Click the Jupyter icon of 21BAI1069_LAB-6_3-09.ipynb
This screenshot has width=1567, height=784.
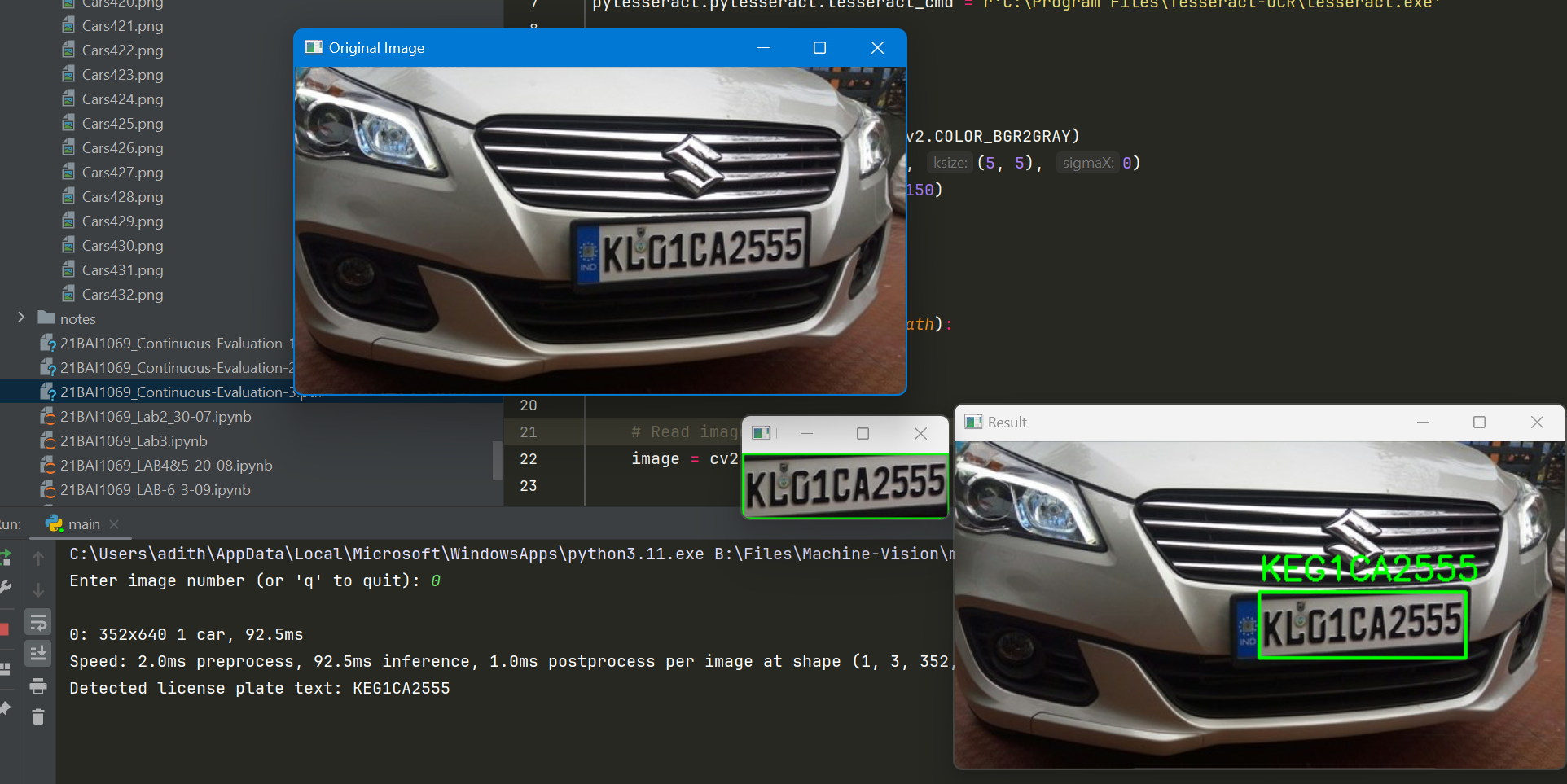48,489
